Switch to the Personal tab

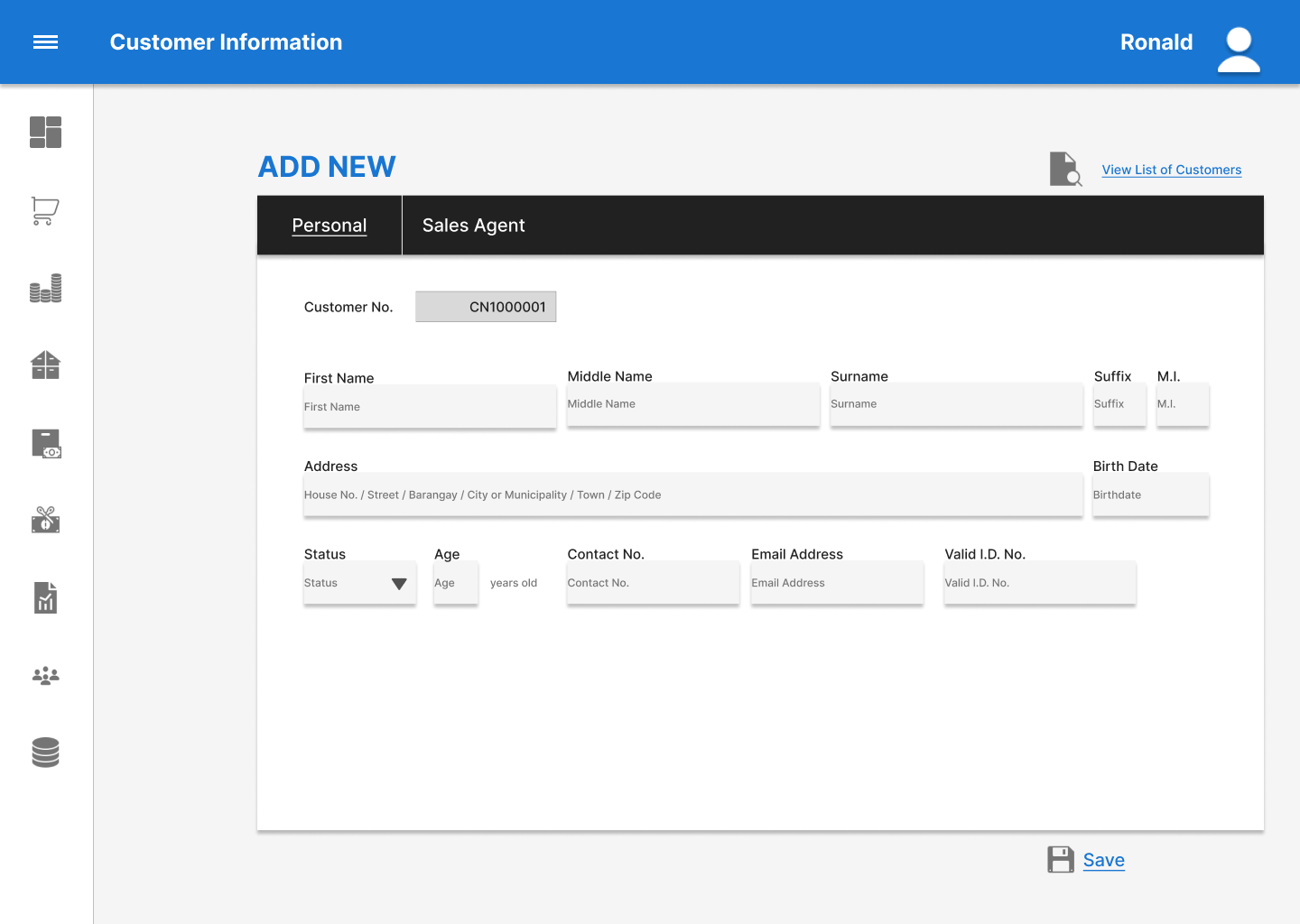coord(330,226)
